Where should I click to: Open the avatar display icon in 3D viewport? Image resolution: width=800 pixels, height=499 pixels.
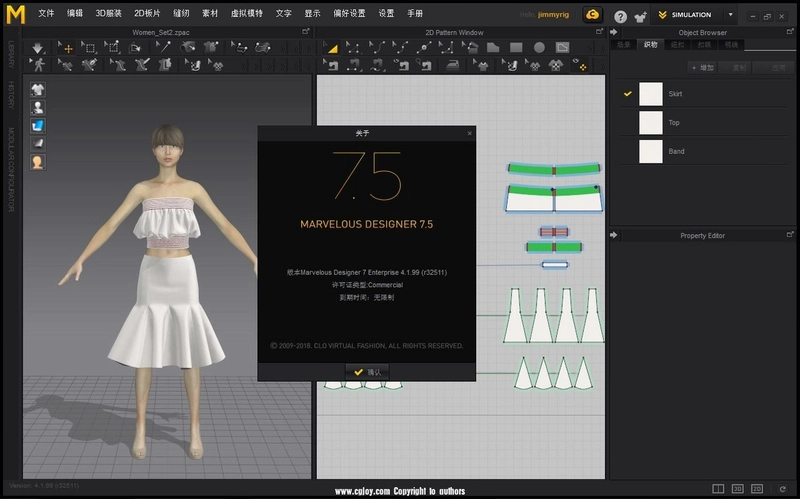pyautogui.click(x=38, y=108)
